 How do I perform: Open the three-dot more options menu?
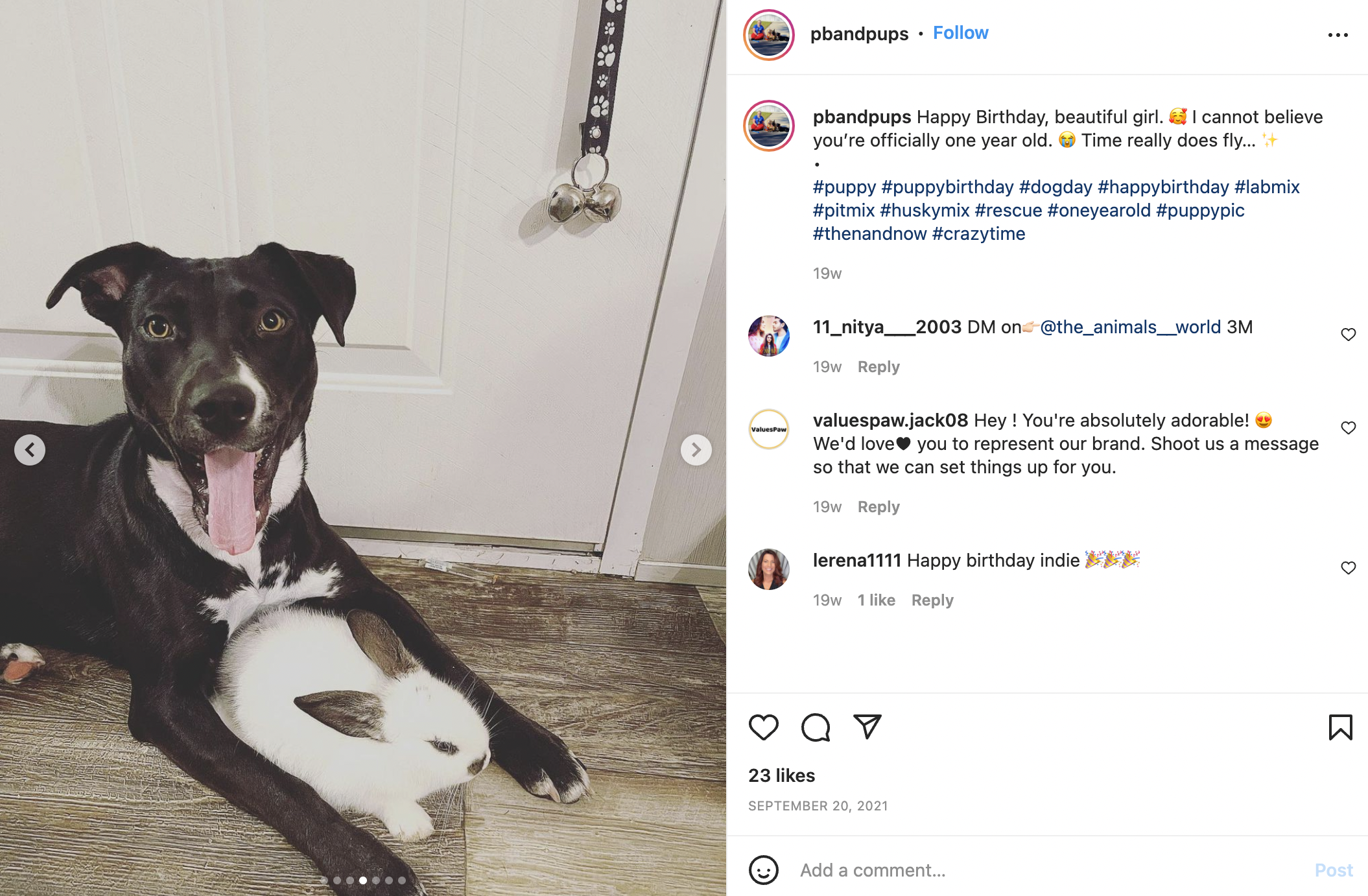pos(1338,35)
